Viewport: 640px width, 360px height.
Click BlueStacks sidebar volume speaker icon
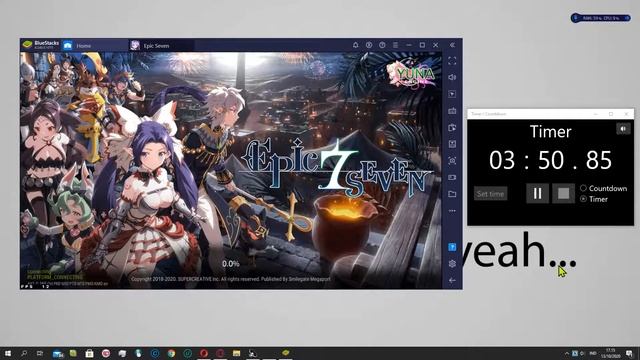pos(452,78)
